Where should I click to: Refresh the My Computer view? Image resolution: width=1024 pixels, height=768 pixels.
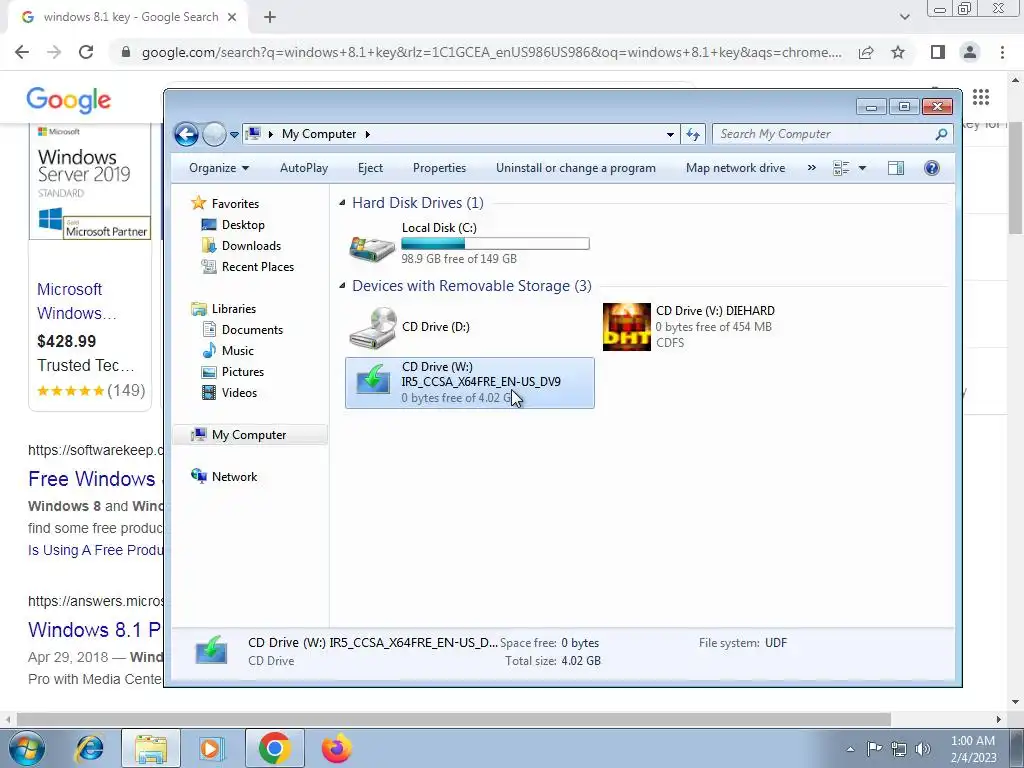(x=693, y=135)
